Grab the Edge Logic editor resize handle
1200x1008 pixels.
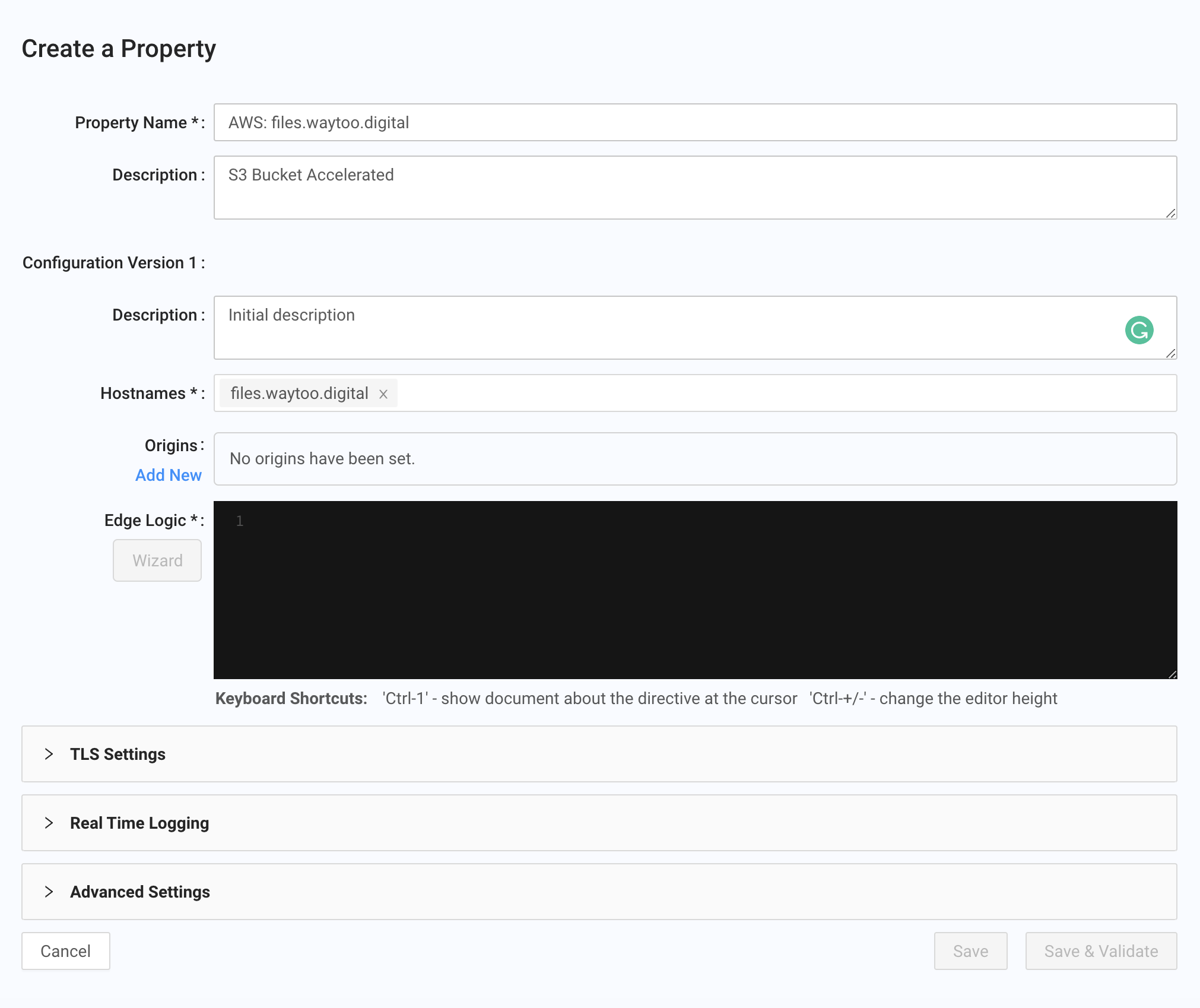coord(1172,674)
